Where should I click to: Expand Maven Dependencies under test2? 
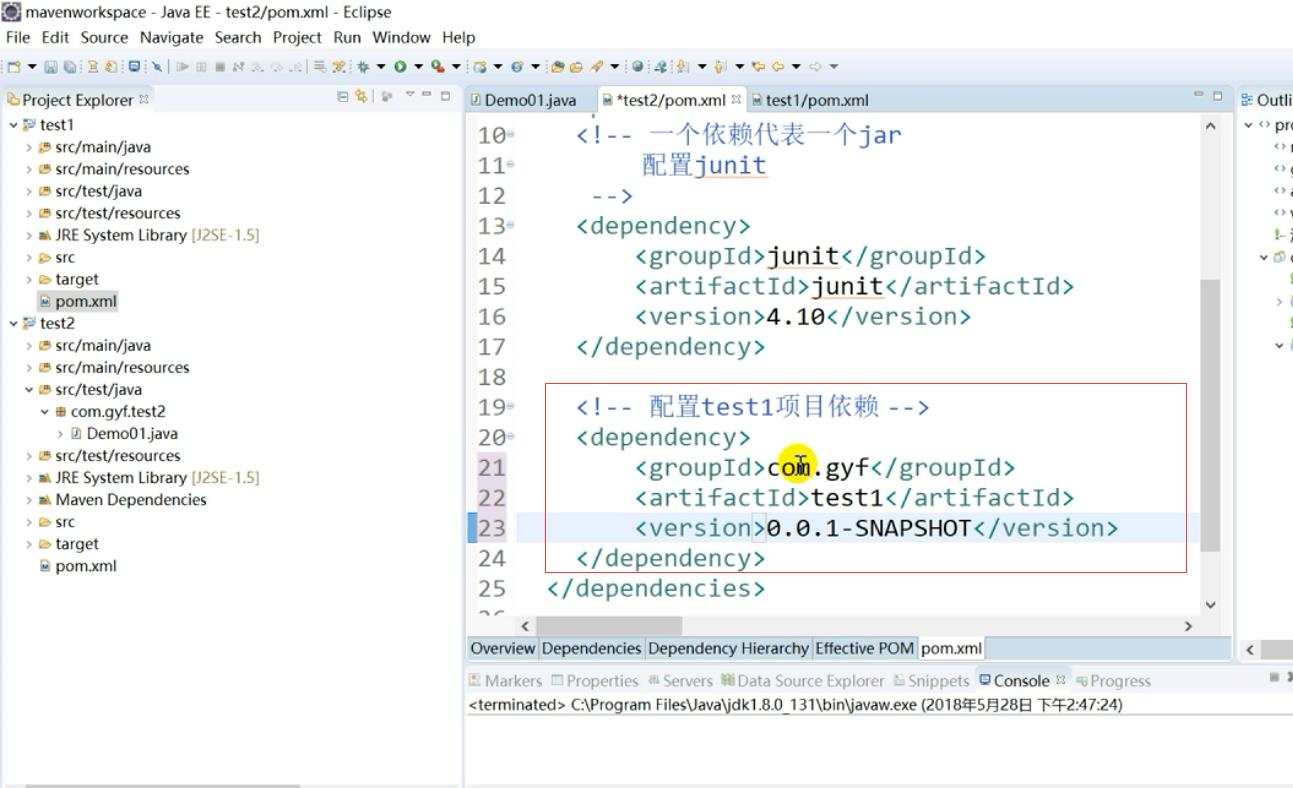pyautogui.click(x=29, y=499)
